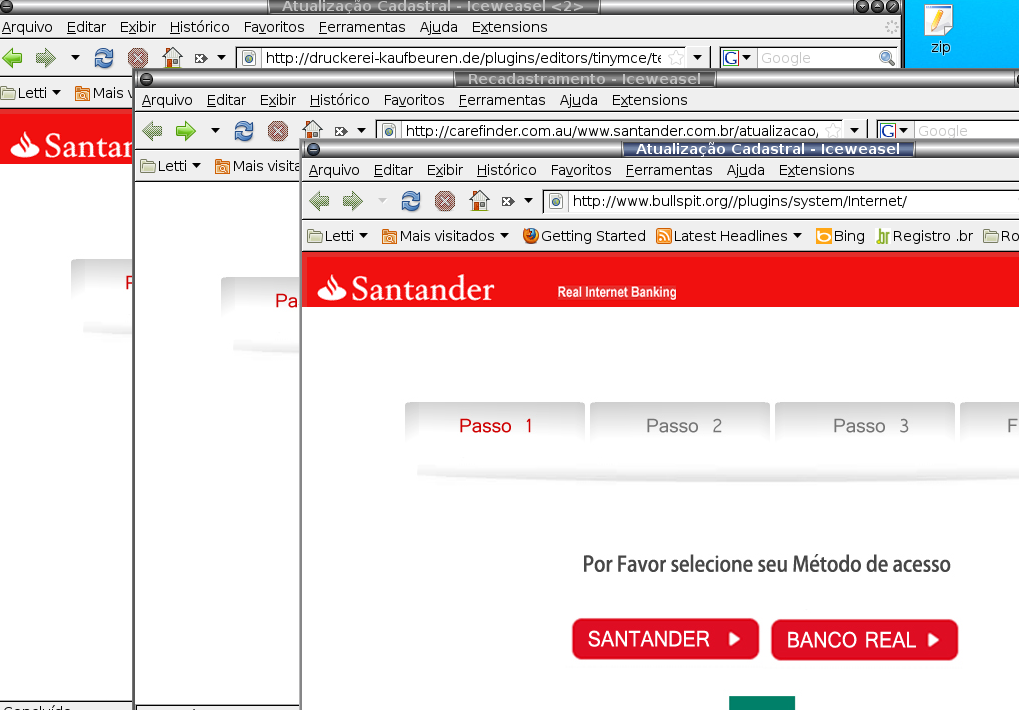Click Google search field in rear window
Viewport: 1019px width, 710px height.
click(x=818, y=58)
